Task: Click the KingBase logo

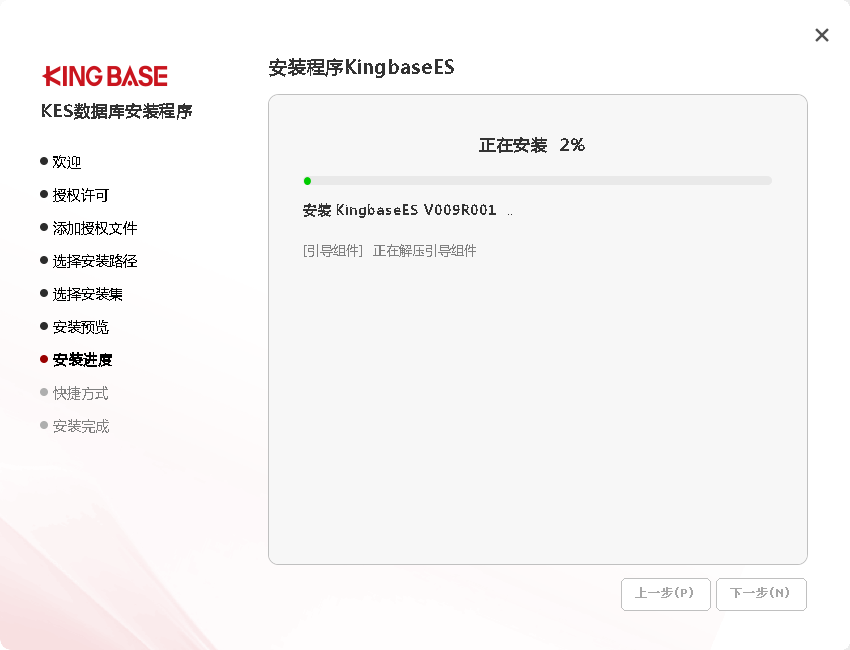Action: [105, 76]
